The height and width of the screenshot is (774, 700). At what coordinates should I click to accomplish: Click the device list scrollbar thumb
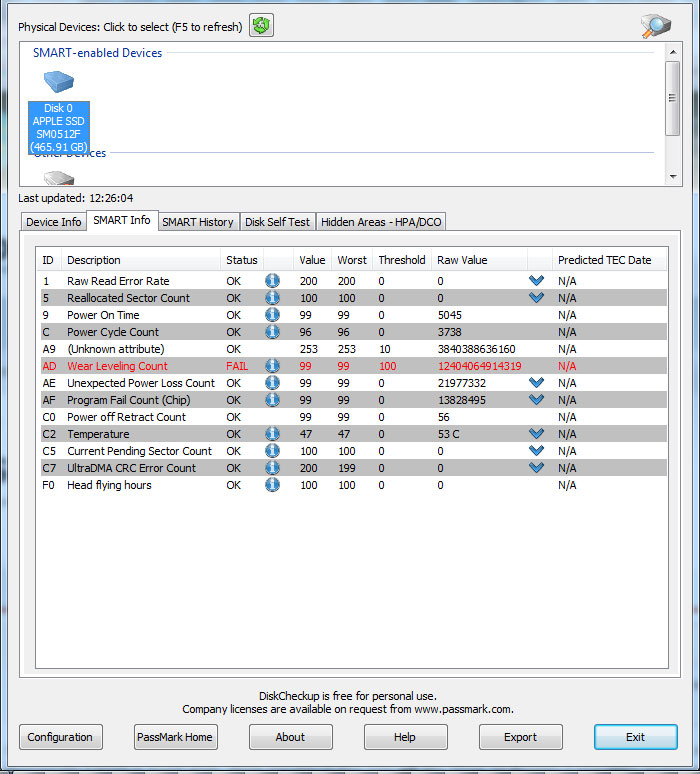pyautogui.click(x=673, y=98)
